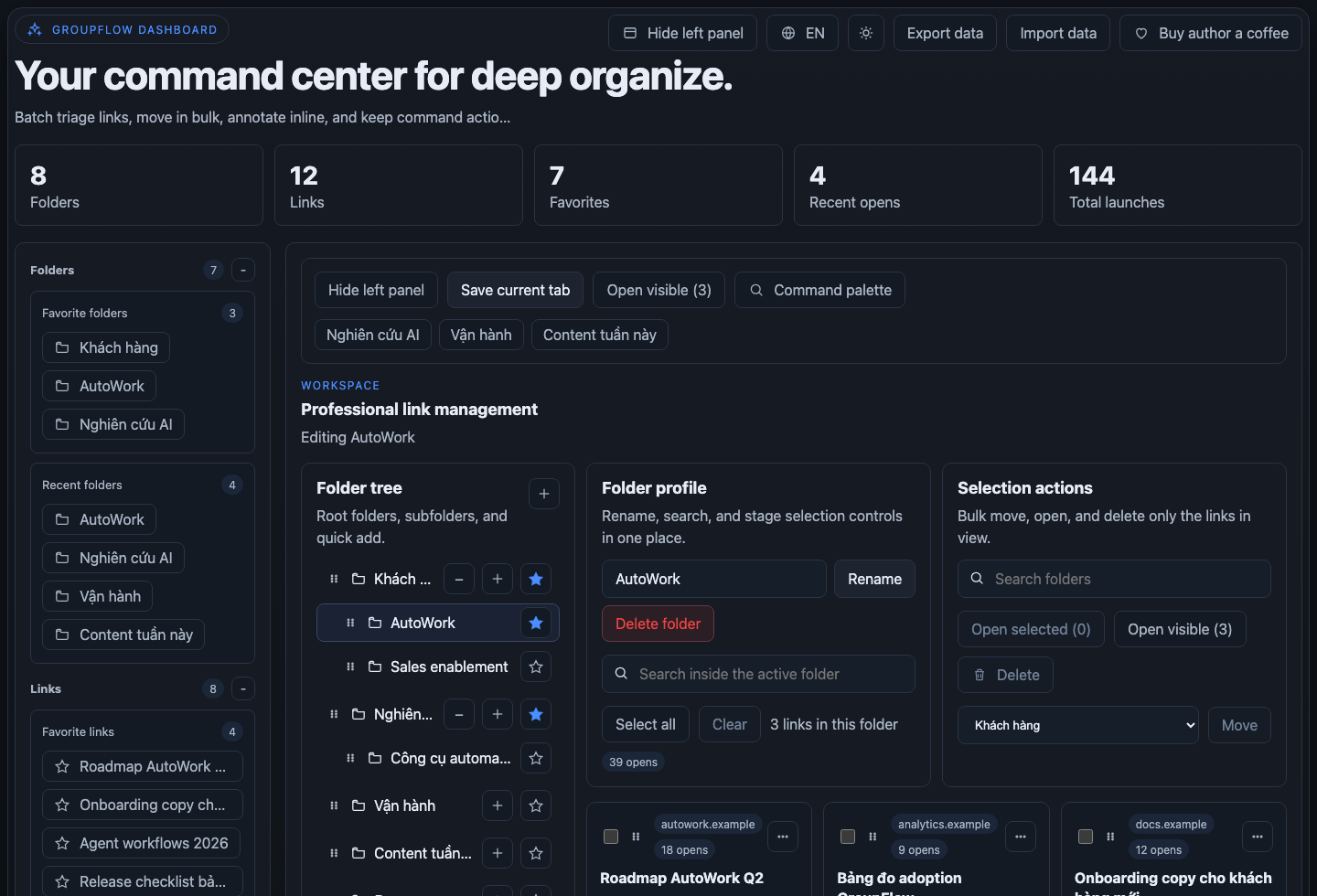
Task: Click the GroupFlow Dashboard sparkle badge
Action: (x=123, y=29)
